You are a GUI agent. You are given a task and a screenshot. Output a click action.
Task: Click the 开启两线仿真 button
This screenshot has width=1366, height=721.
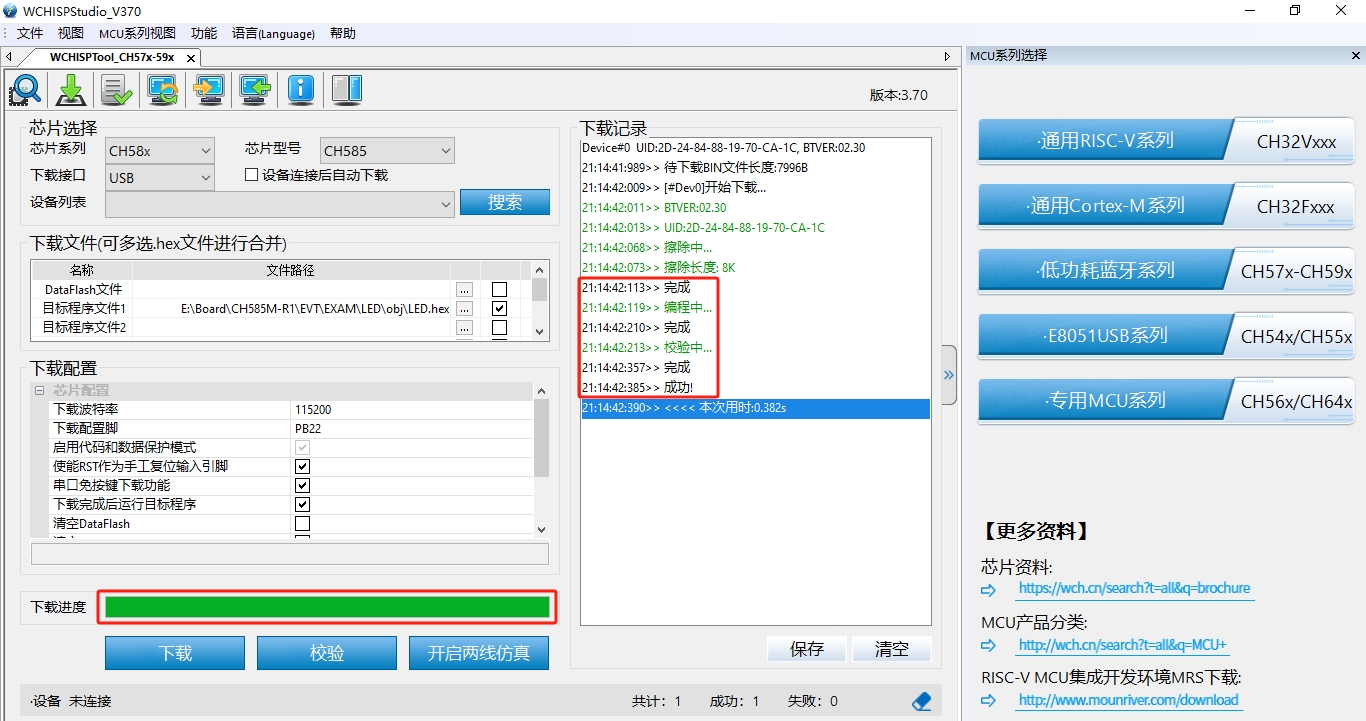point(479,653)
